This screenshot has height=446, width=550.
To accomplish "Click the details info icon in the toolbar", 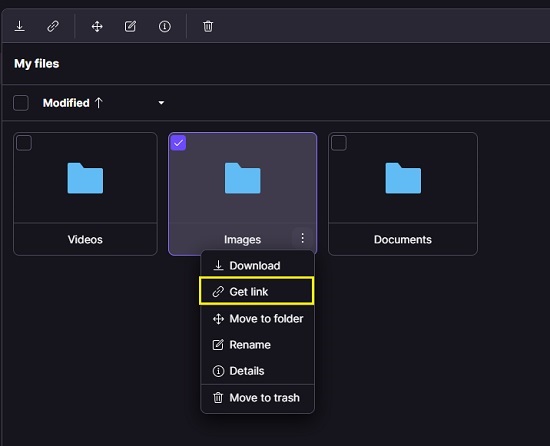I will pos(165,26).
